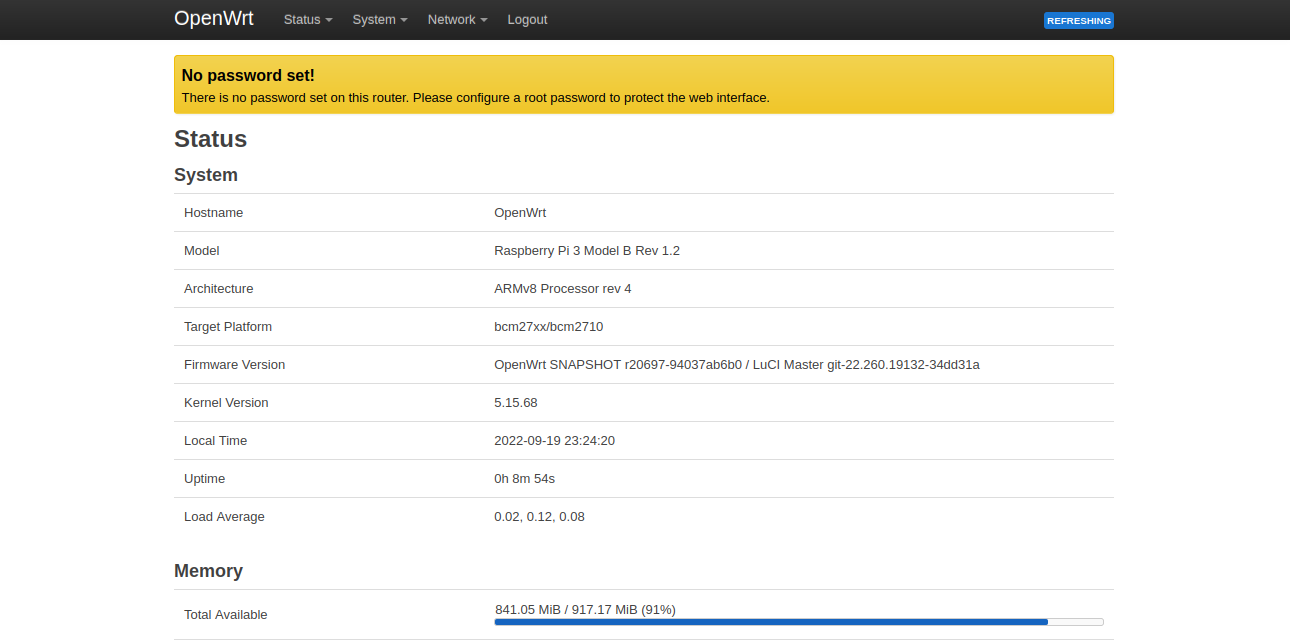
Task: Select the 'bcm27xx/bcm2710' target platform value
Action: 549,327
